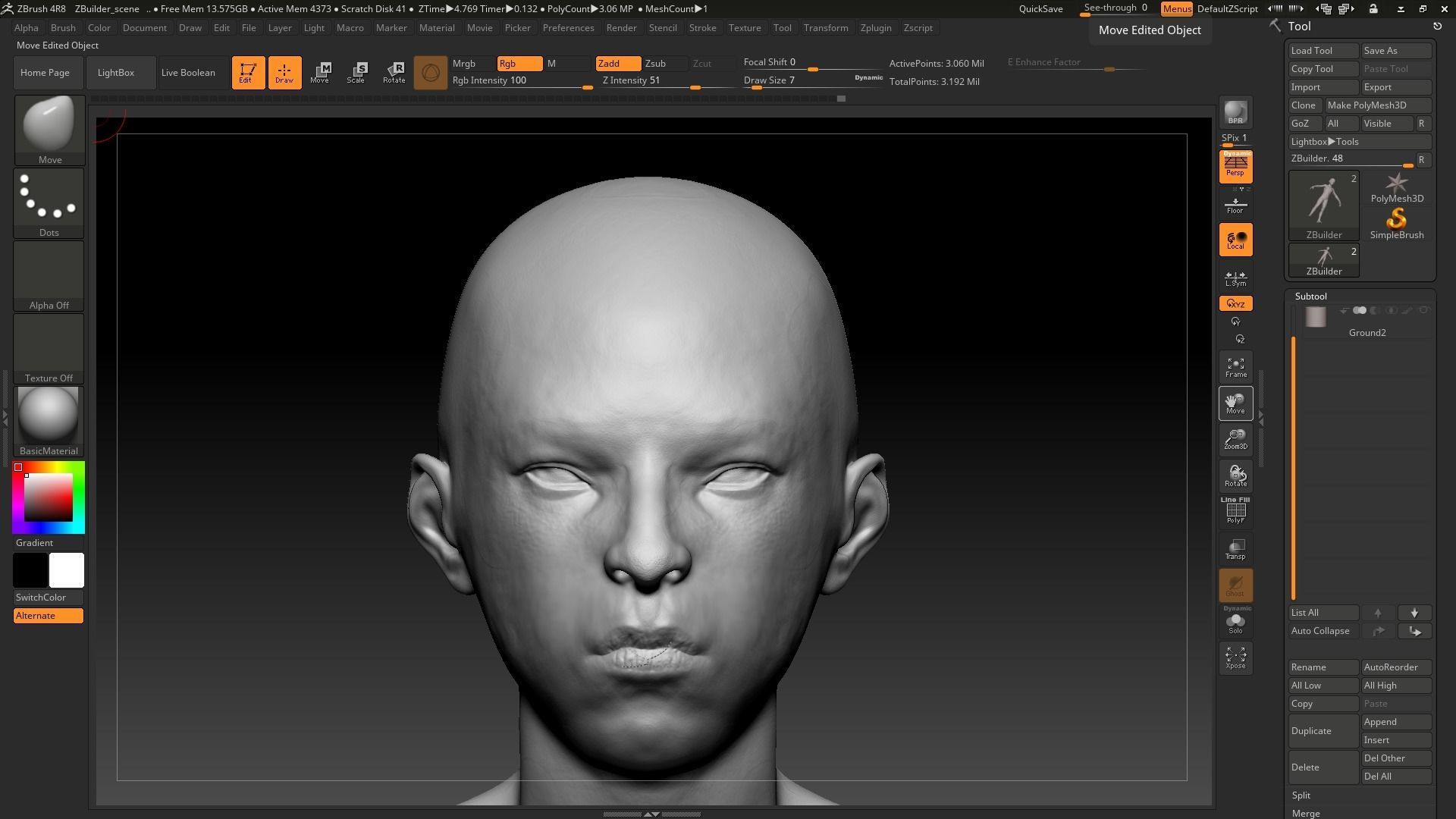Click the tool palette refresh icon
1456x819 pixels.
[x=1437, y=27]
